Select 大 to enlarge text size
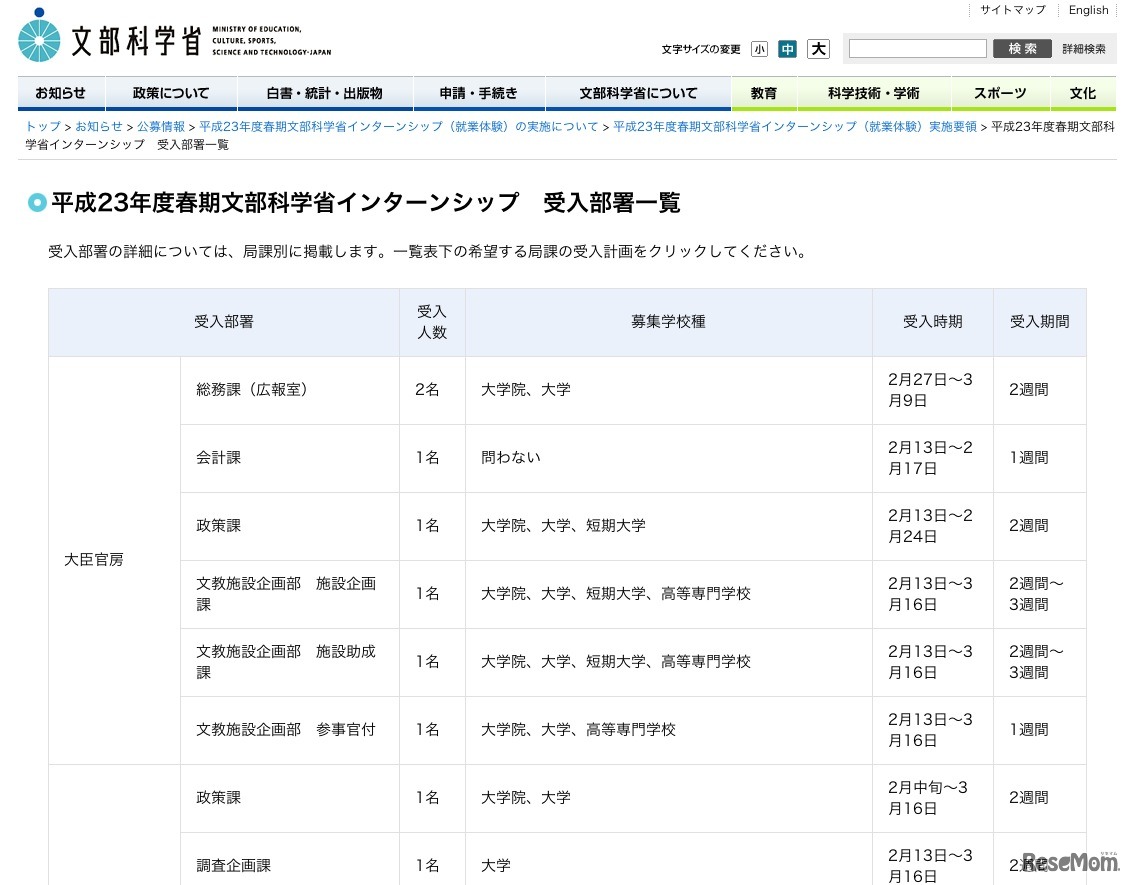The height and width of the screenshot is (885, 1133). [x=818, y=48]
